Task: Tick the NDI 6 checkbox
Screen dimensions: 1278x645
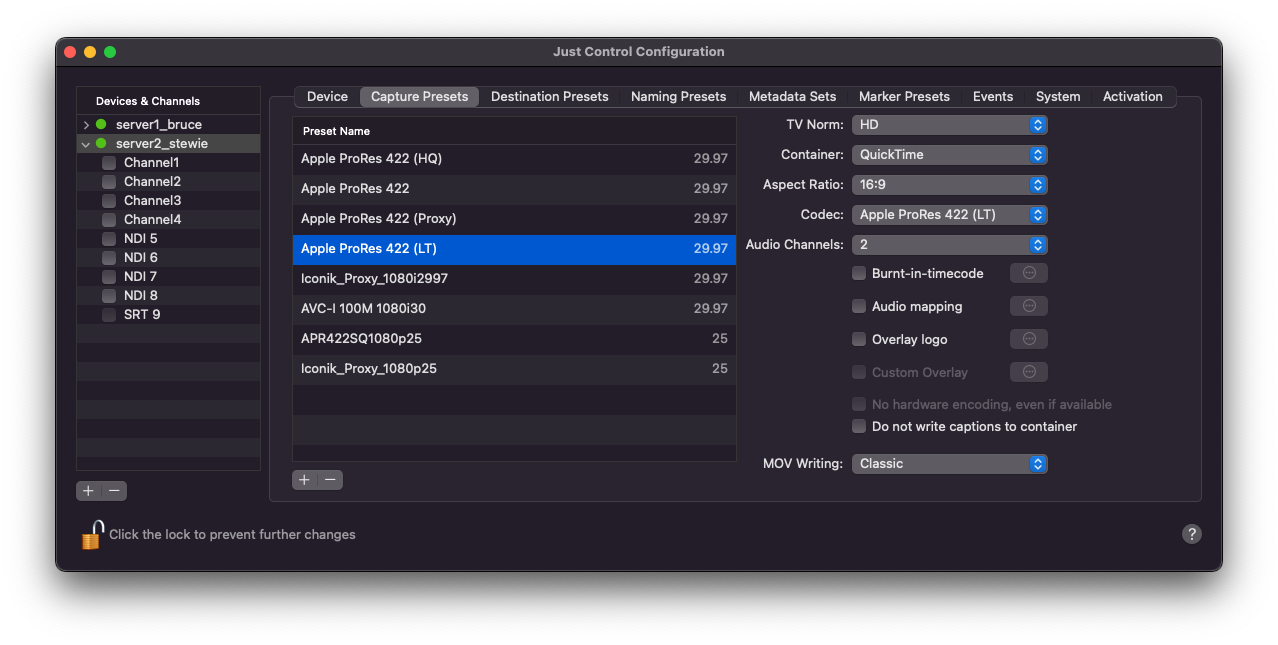Action: (x=109, y=258)
